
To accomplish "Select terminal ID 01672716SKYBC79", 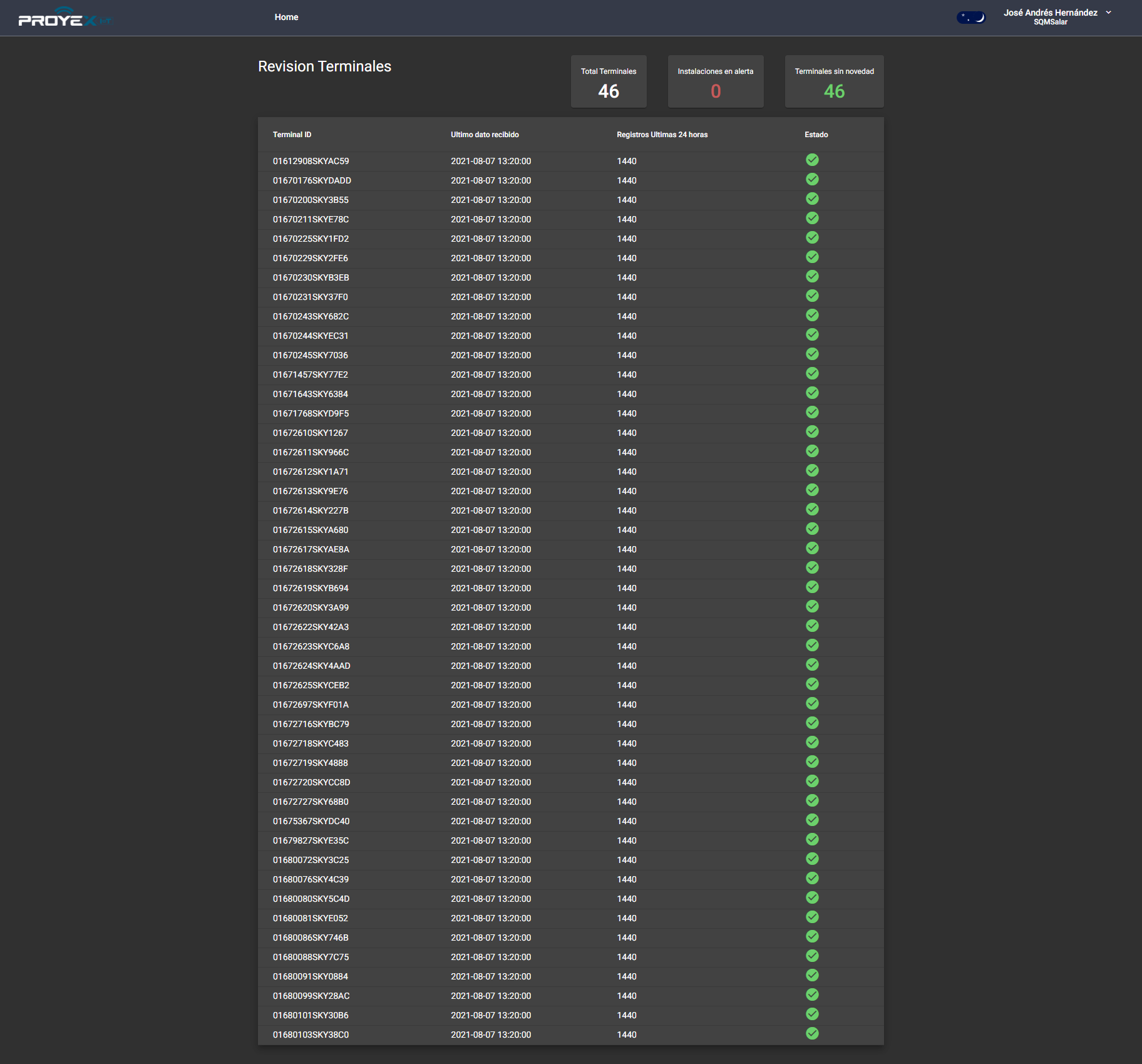I will click(311, 724).
